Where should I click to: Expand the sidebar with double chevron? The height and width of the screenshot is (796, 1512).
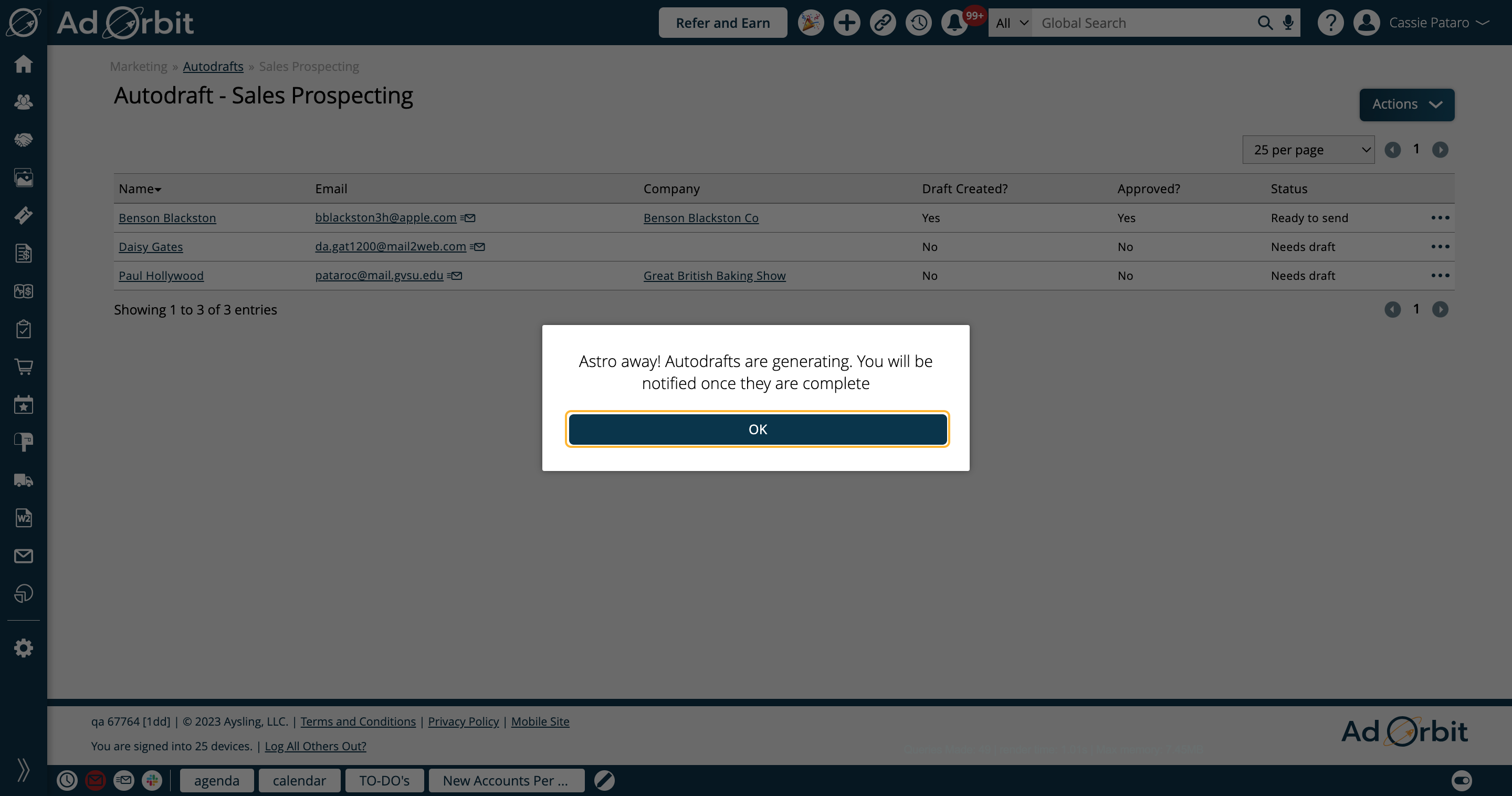point(24,770)
